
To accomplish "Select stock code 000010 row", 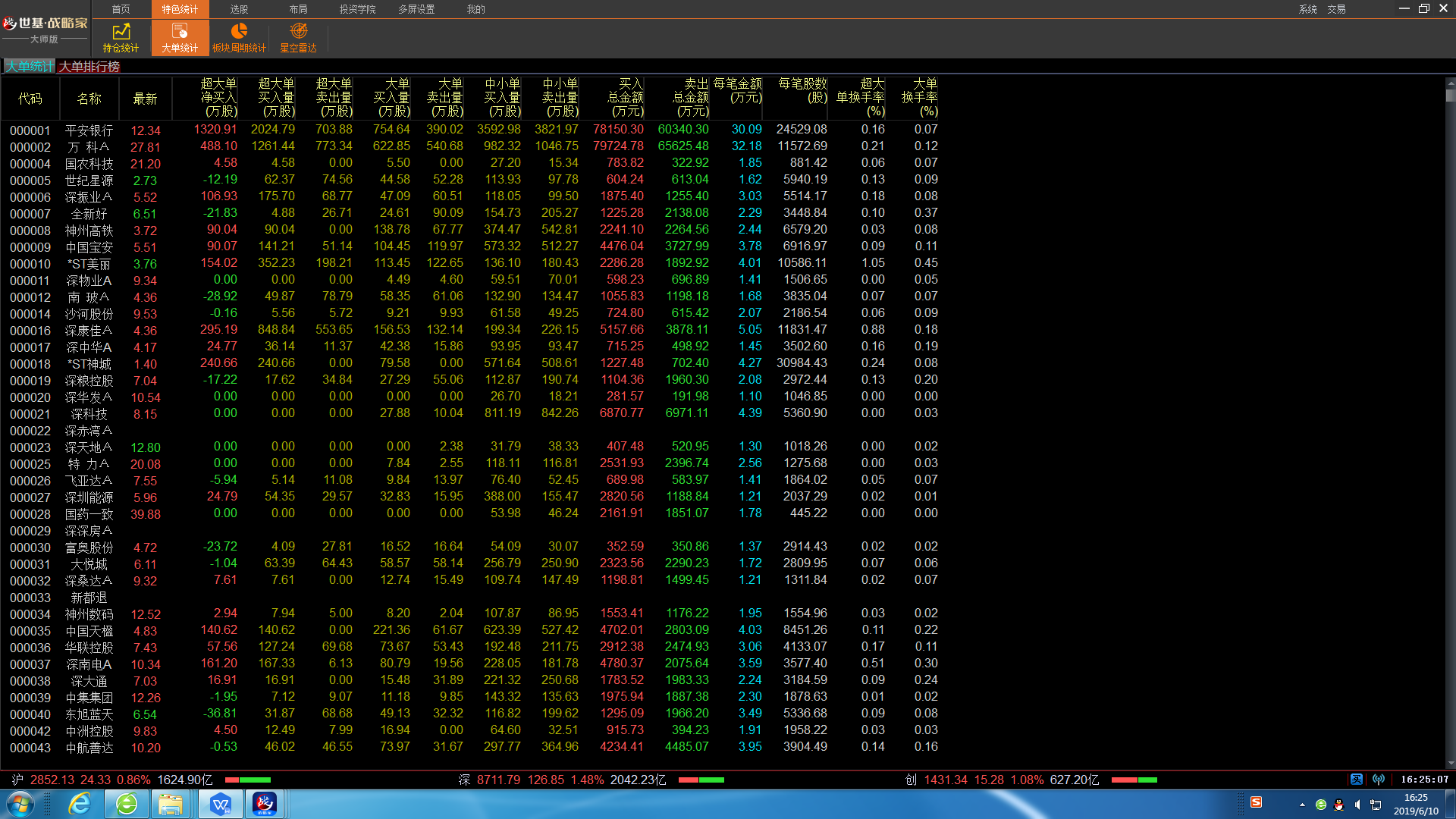I will [x=470, y=263].
